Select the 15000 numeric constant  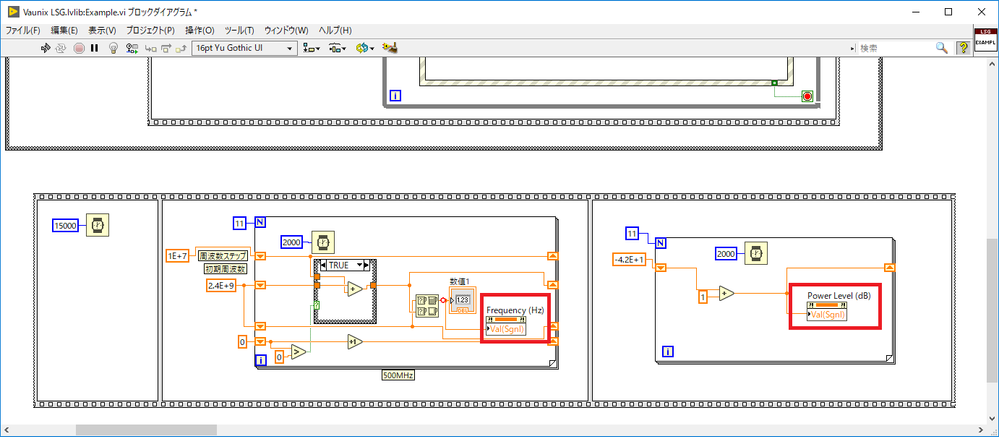(66, 225)
